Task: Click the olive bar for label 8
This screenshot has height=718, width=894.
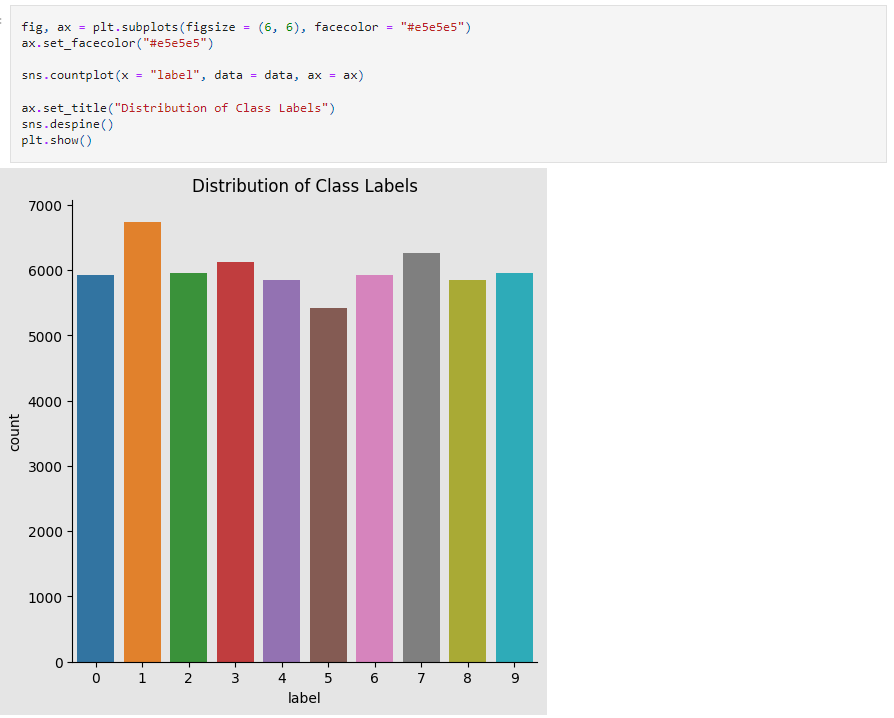Action: point(467,470)
